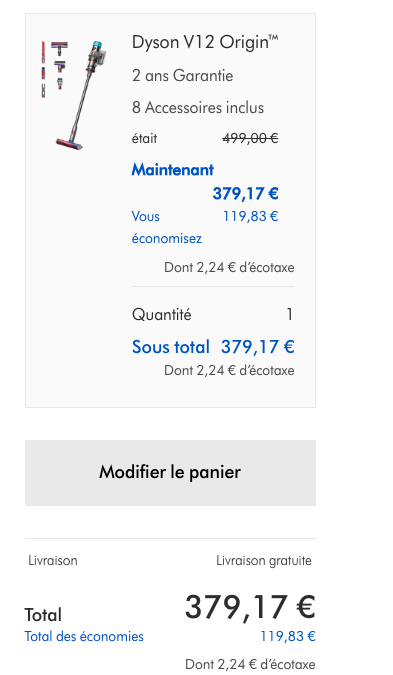Screen dimensions: 393x675
Task: Click the bottom Dont 2,24 € d'écotaxe note
Action: pos(250,664)
